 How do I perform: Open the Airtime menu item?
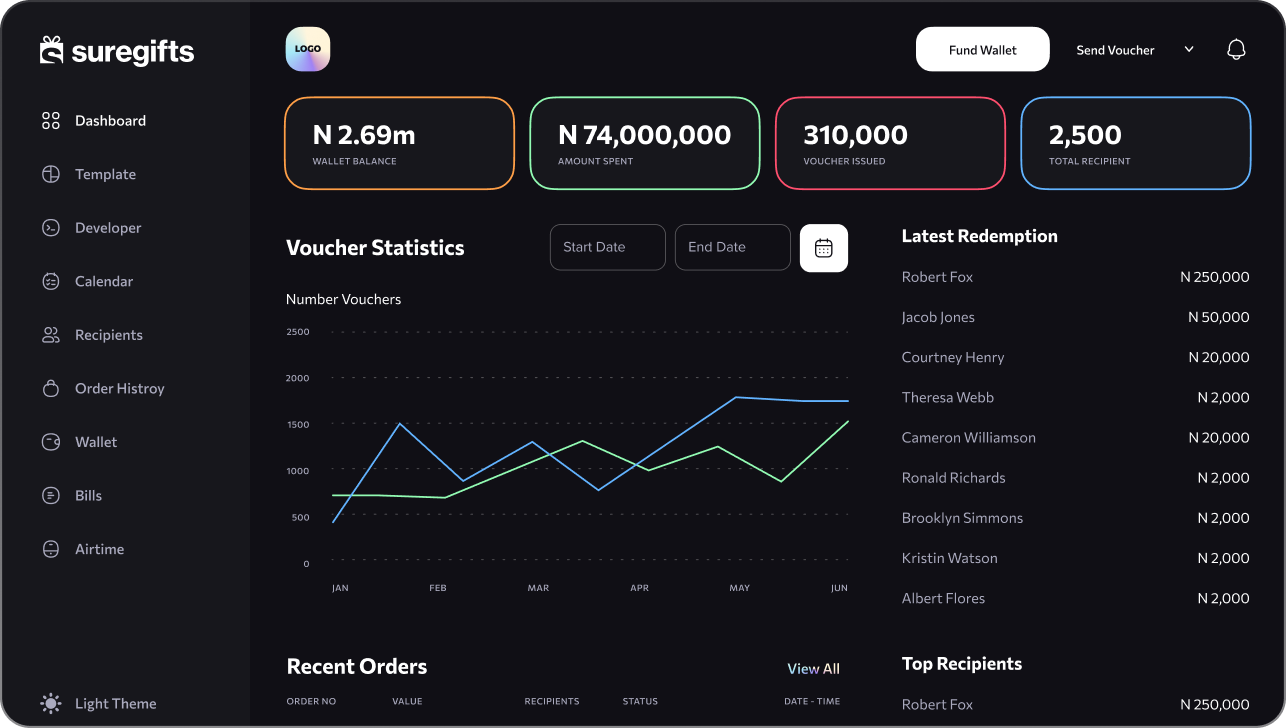[x=99, y=549]
